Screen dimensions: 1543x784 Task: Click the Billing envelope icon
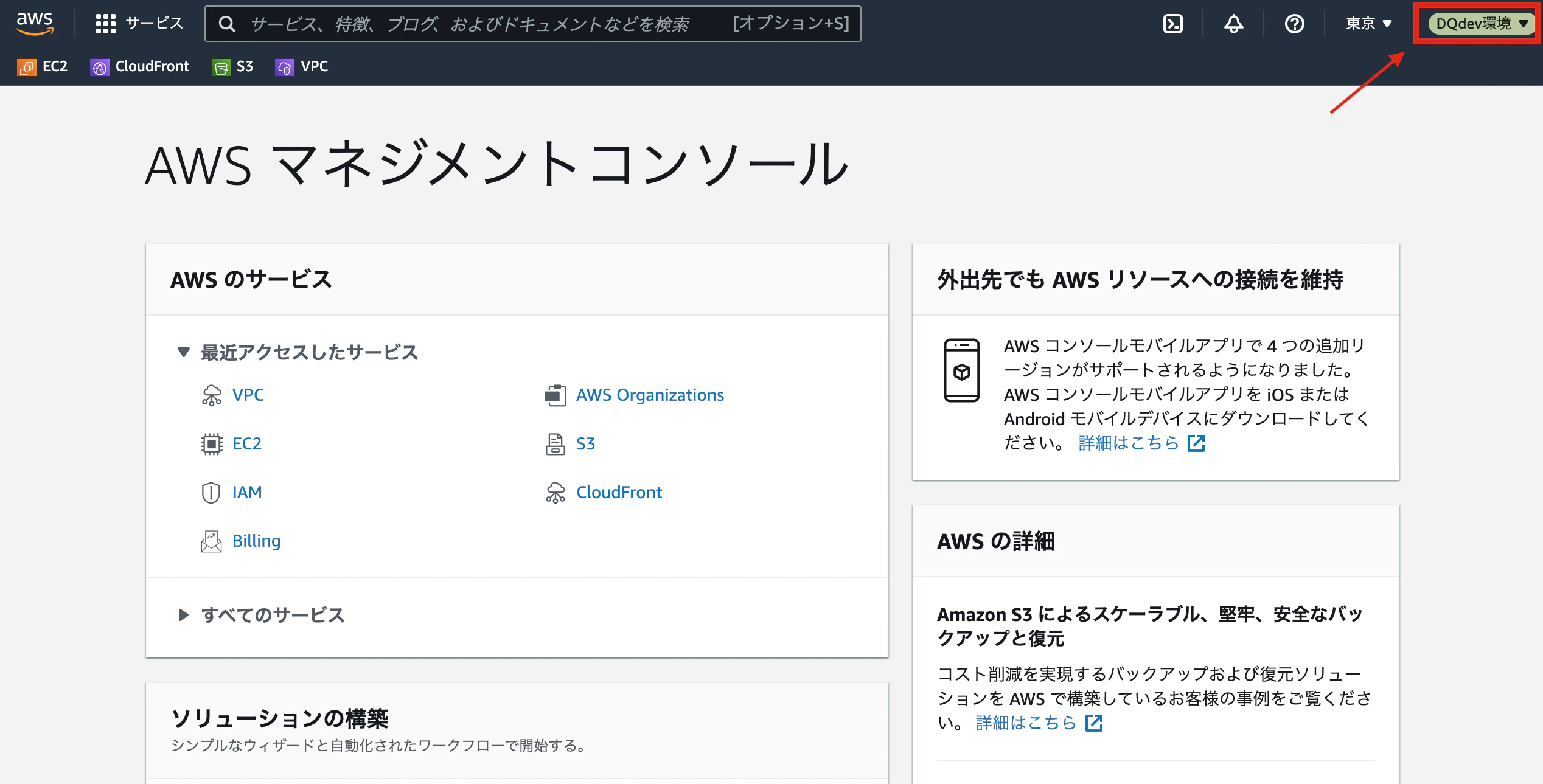211,541
